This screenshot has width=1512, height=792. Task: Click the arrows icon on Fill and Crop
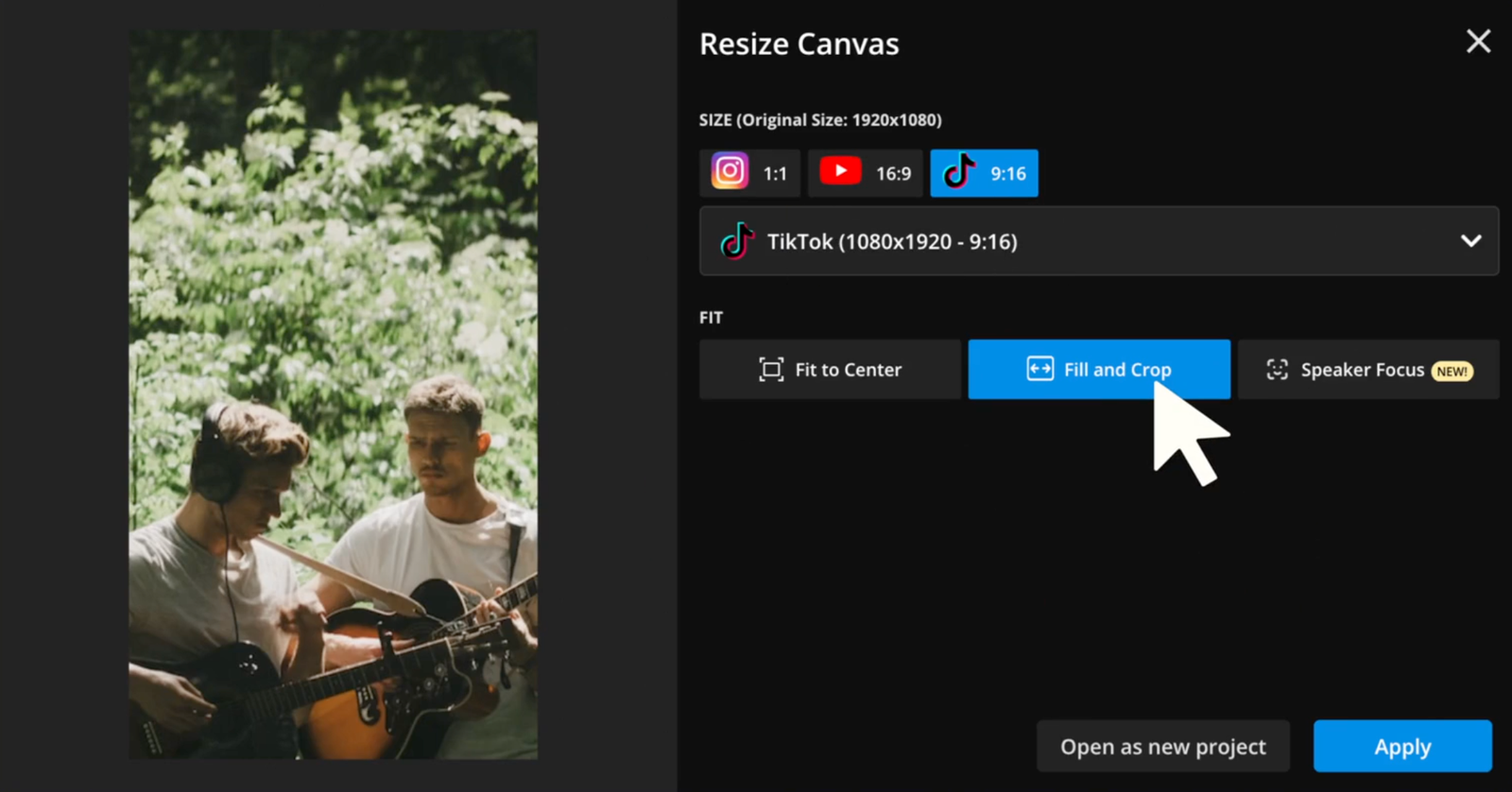1040,370
